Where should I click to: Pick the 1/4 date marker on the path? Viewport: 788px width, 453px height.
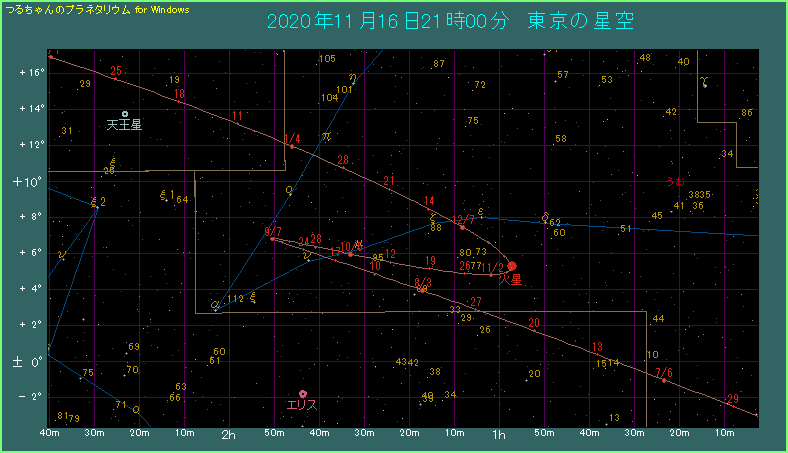tap(292, 146)
